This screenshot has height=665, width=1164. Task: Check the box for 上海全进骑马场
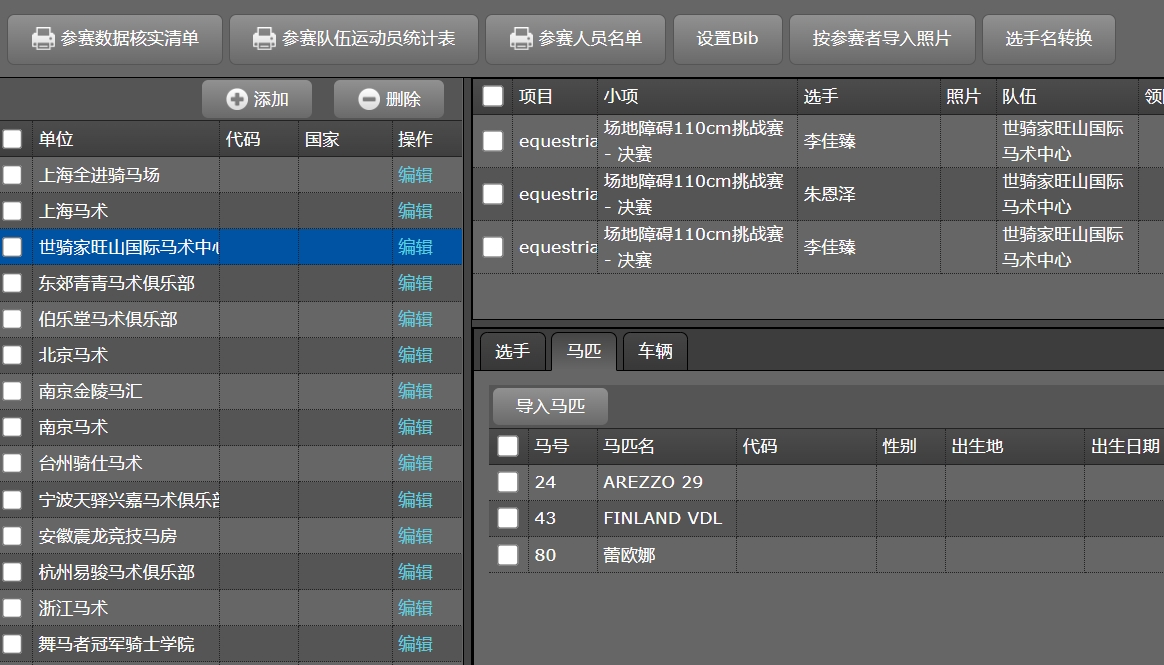(x=12, y=175)
